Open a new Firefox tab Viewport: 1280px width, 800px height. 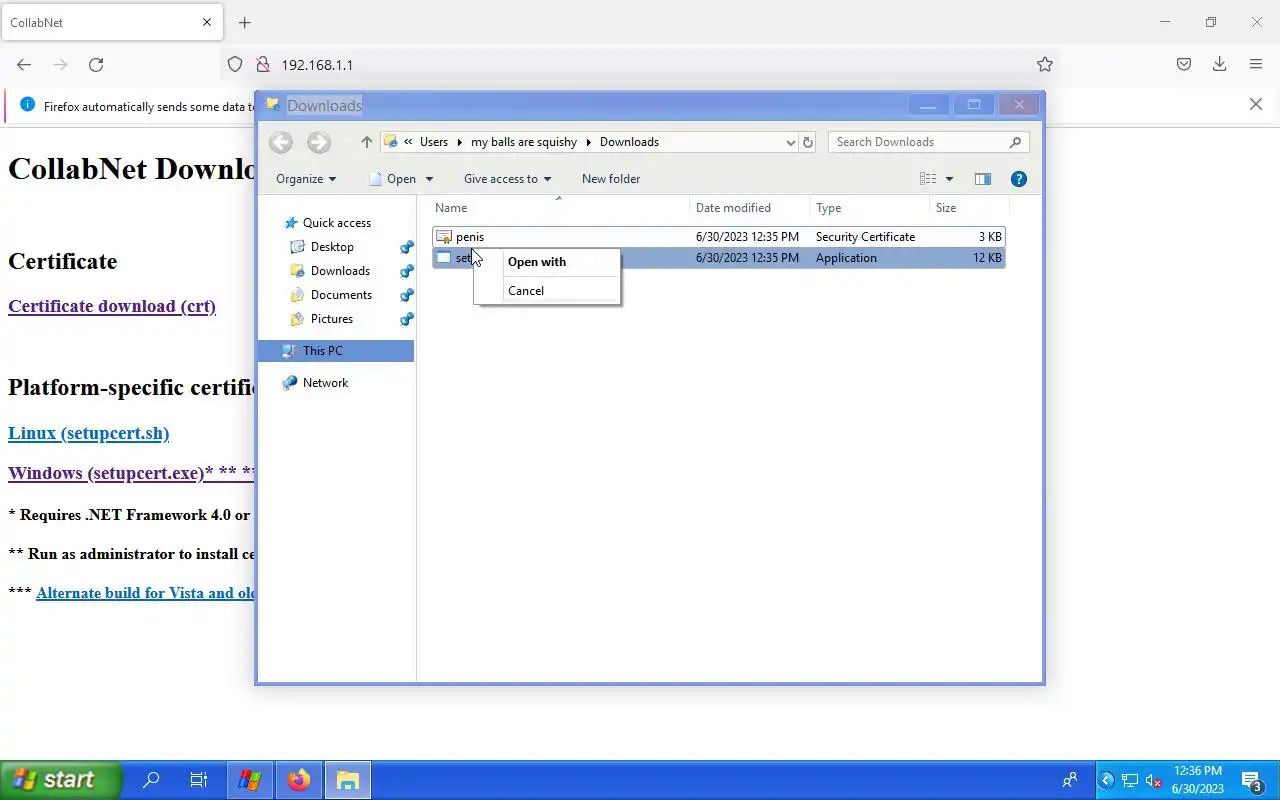[x=245, y=22]
